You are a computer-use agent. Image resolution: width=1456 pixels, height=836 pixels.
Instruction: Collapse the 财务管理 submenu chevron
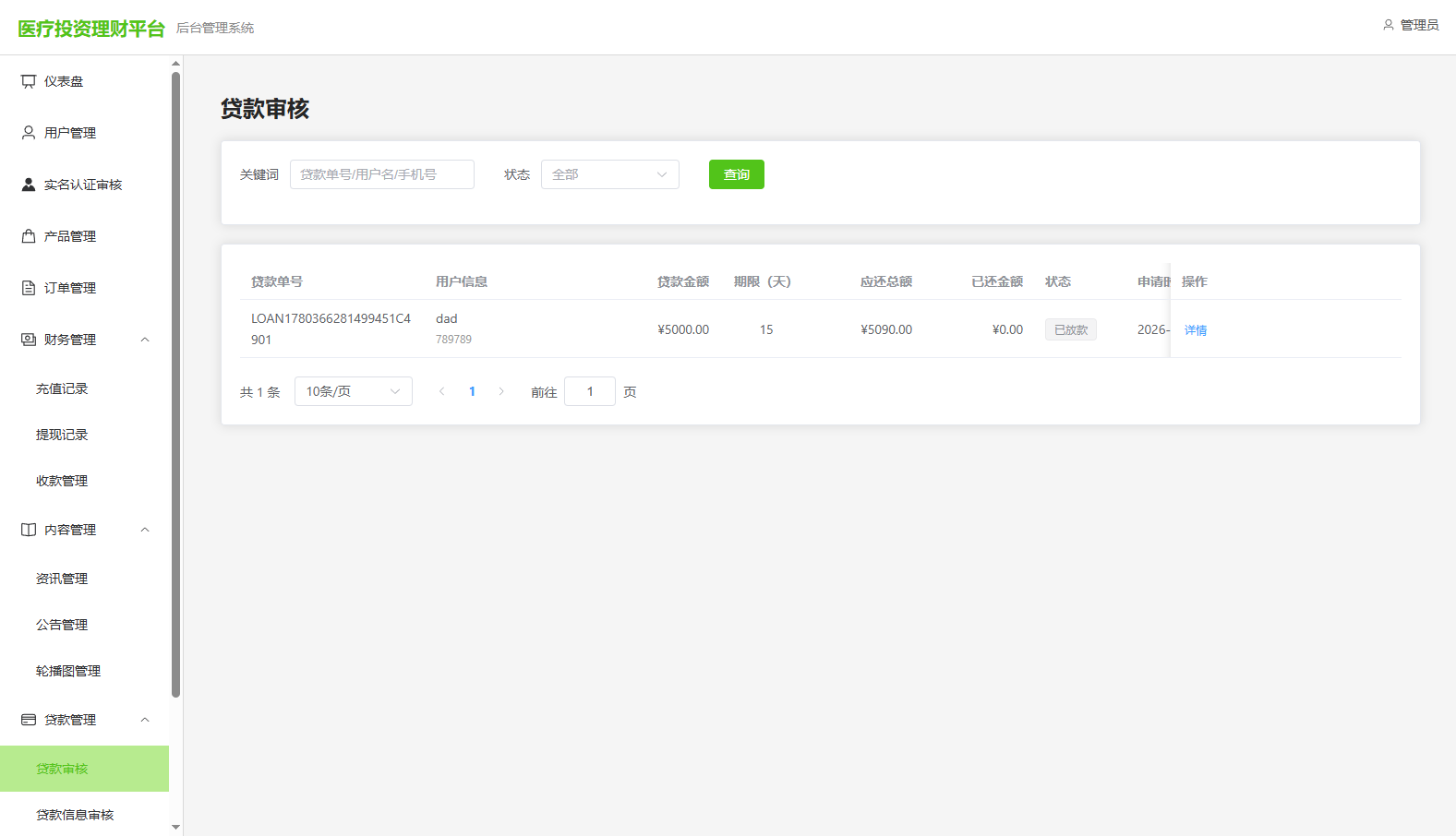145,340
